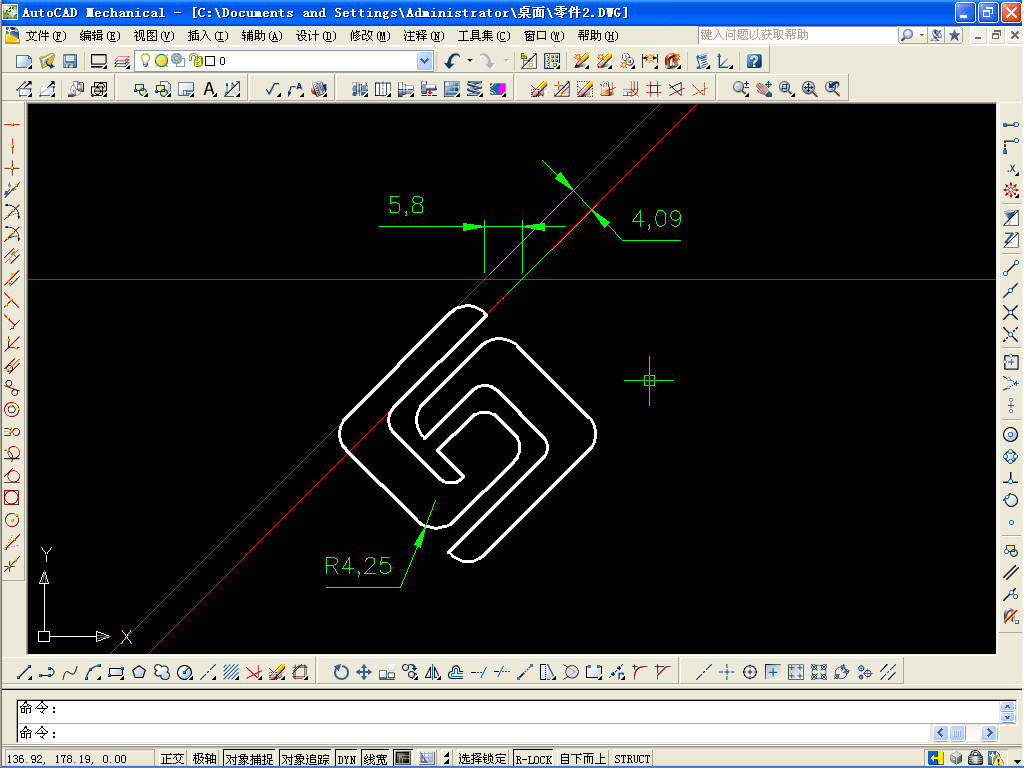Select the Line tool in draw toolbar
This screenshot has width=1024, height=768.
click(x=24, y=672)
